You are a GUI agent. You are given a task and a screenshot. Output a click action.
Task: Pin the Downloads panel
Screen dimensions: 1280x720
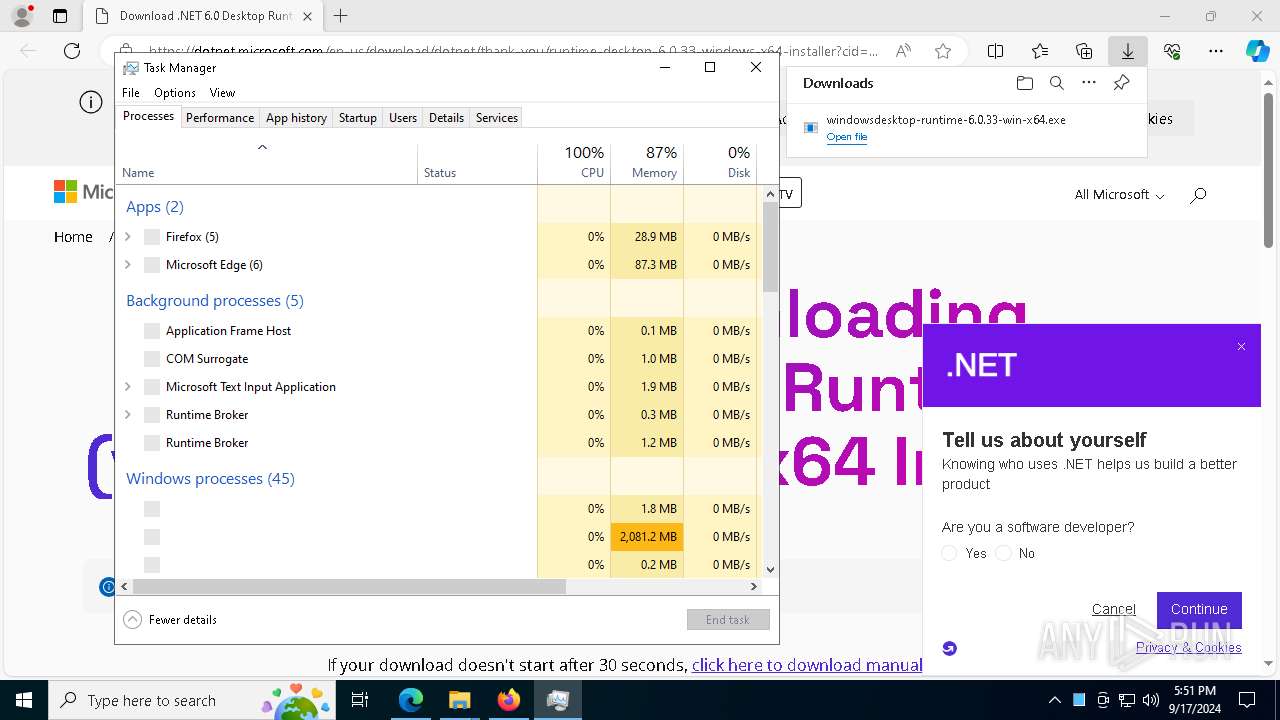1121,83
